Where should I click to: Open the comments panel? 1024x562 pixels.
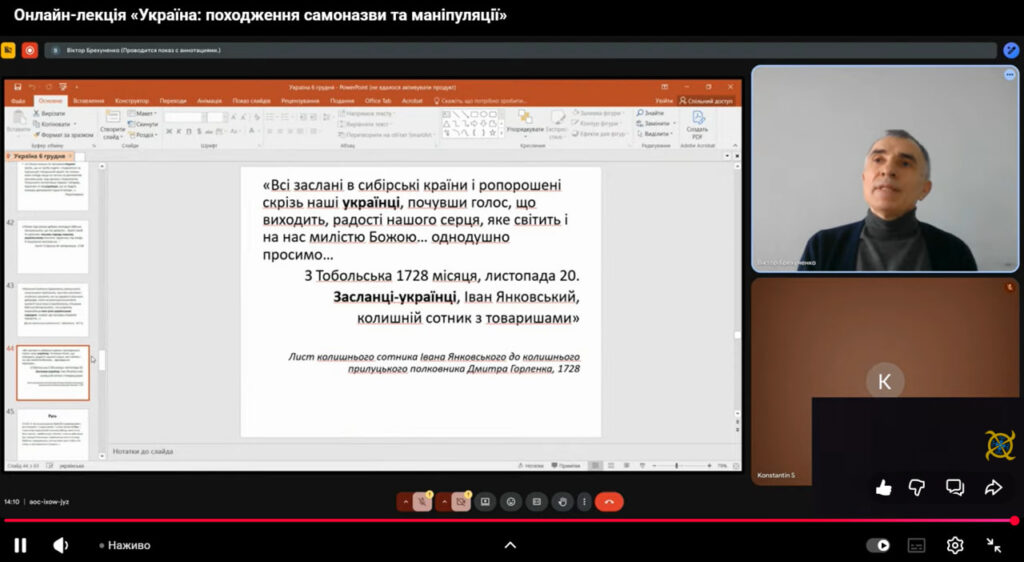[955, 488]
